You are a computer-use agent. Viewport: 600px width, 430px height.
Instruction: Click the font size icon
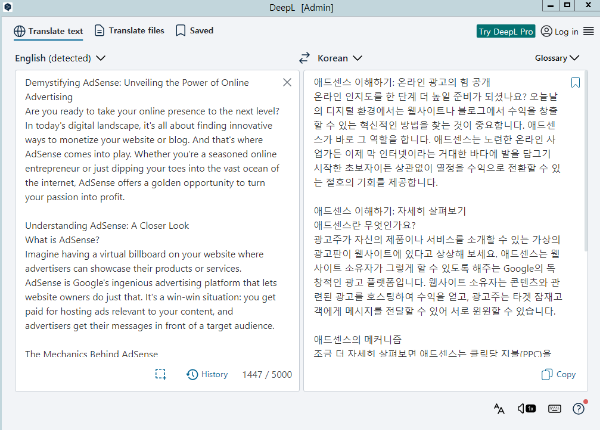tap(499, 409)
